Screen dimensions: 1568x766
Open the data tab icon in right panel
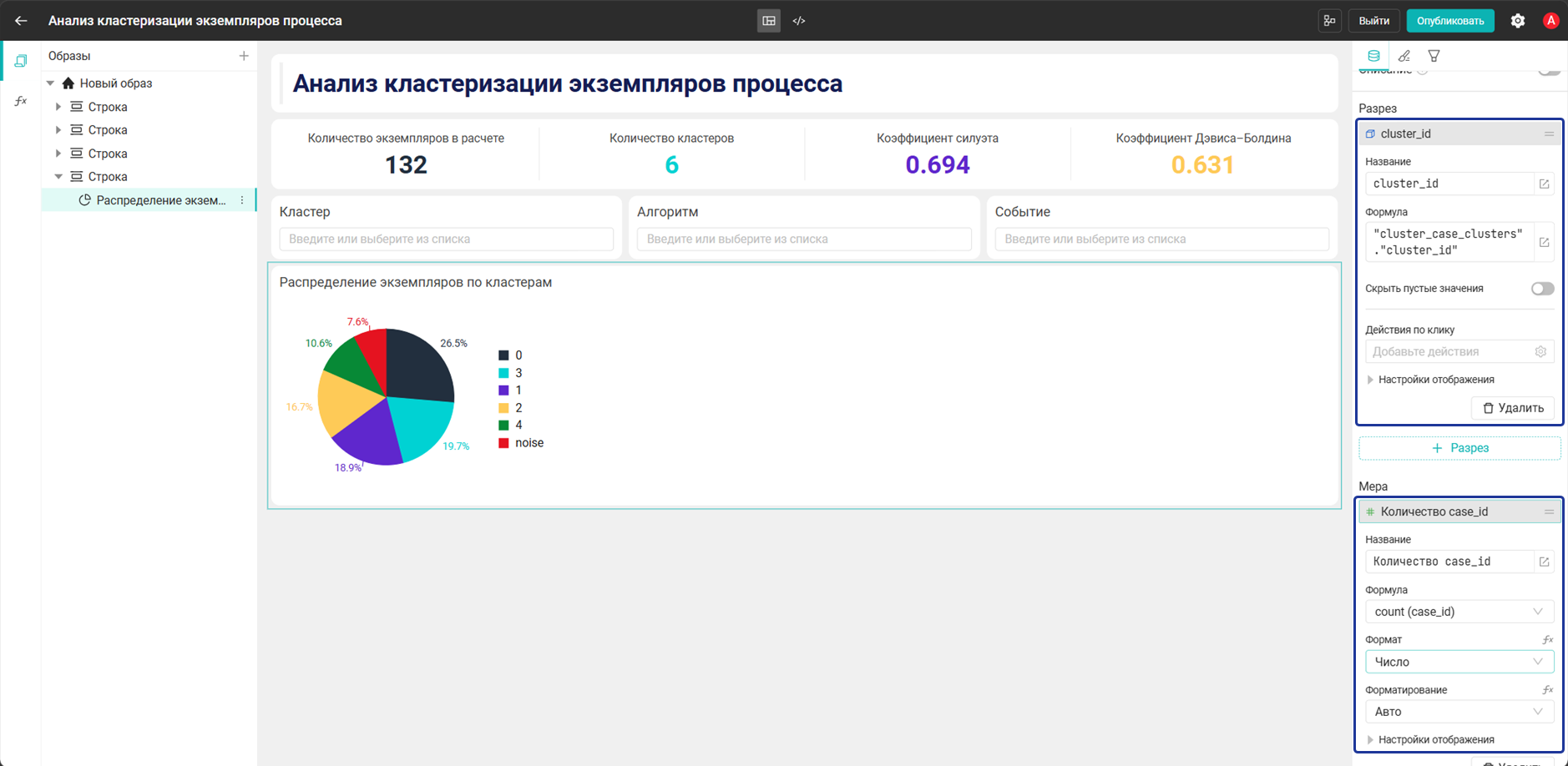click(1373, 56)
